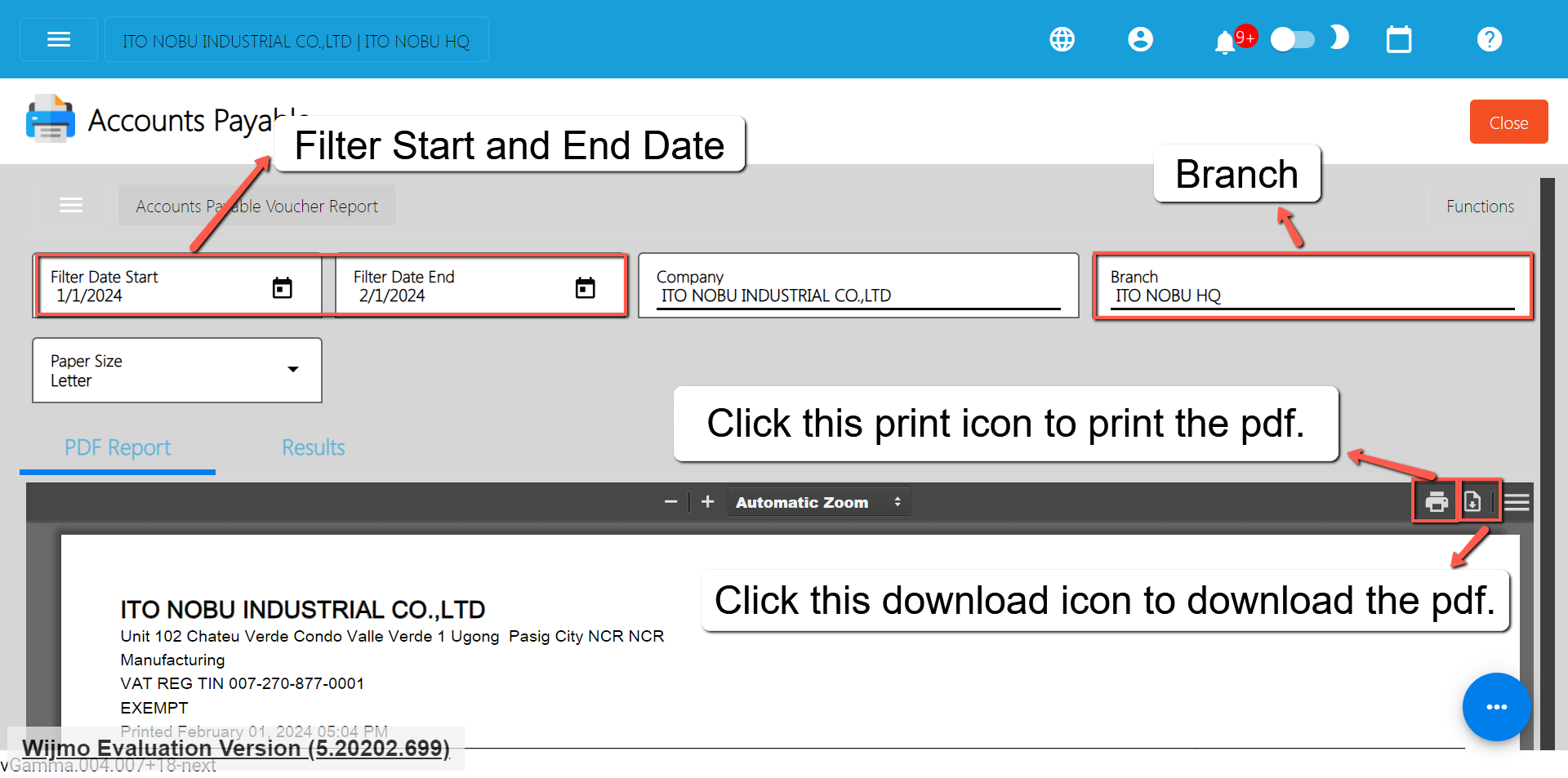Click the Company field
This screenshot has width=1568, height=778.
[x=858, y=286]
